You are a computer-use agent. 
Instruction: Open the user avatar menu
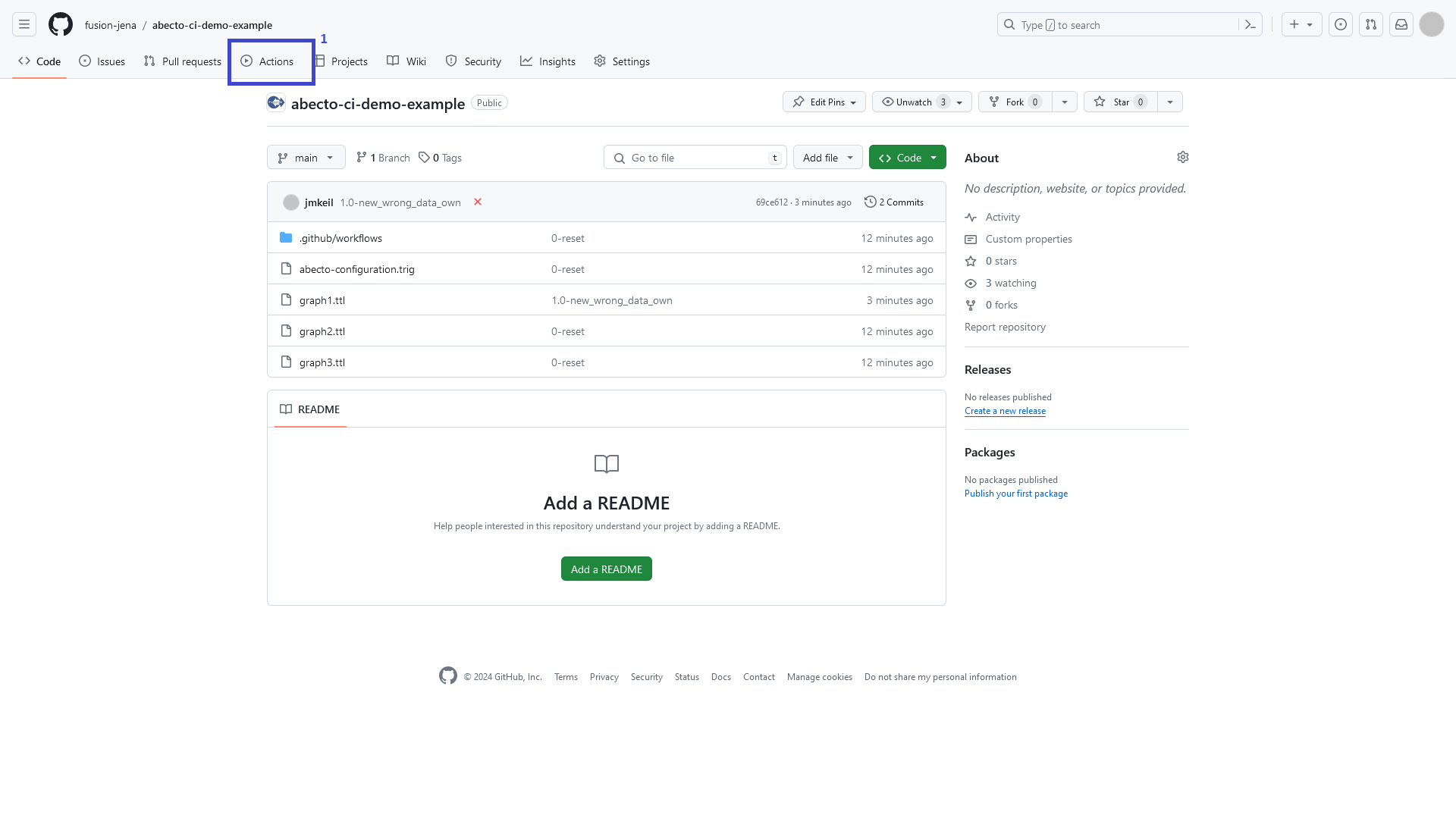coord(1432,25)
